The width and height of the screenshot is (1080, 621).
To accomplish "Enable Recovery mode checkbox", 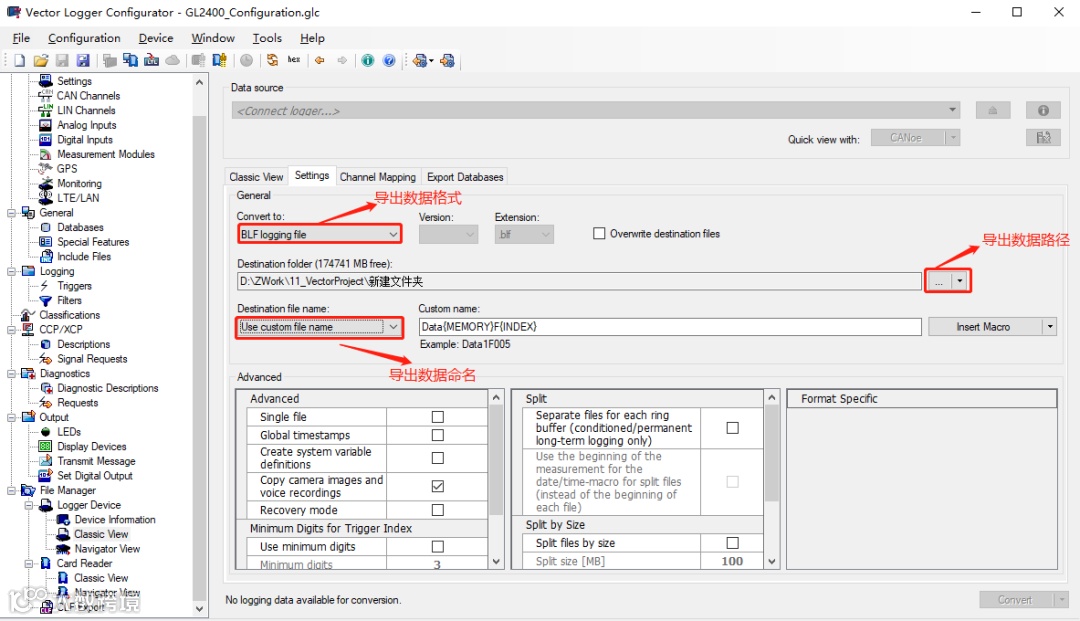I will (x=437, y=510).
